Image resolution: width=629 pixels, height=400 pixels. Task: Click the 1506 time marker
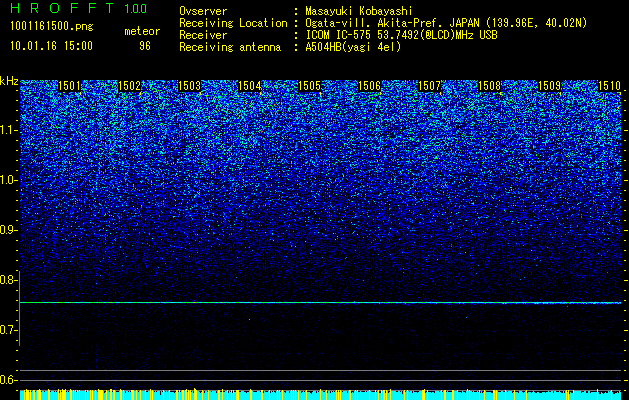tap(369, 86)
